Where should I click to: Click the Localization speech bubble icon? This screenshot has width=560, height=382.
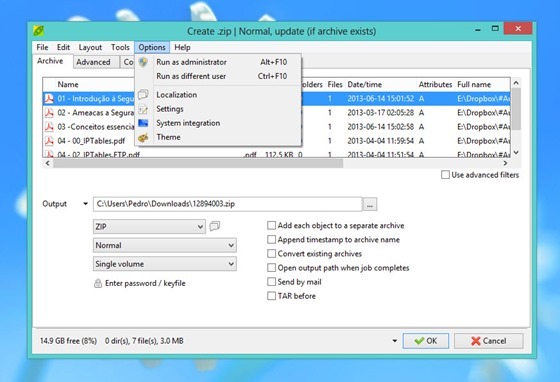pyautogui.click(x=143, y=95)
